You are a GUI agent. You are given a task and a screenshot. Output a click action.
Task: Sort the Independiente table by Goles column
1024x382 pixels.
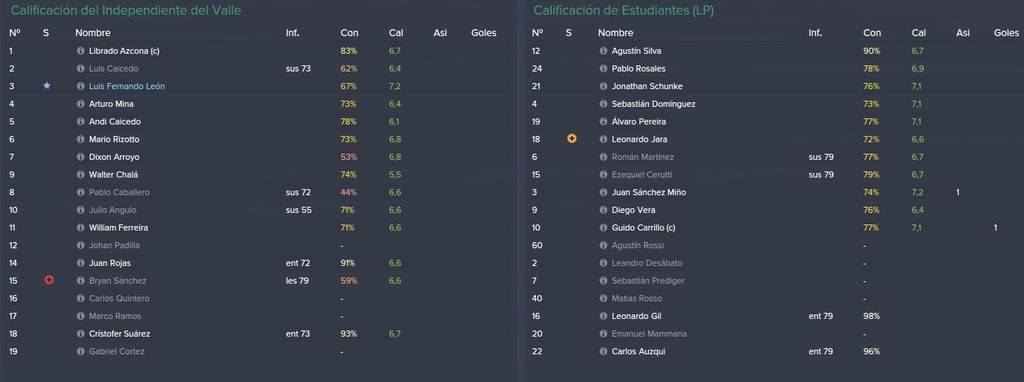click(484, 33)
